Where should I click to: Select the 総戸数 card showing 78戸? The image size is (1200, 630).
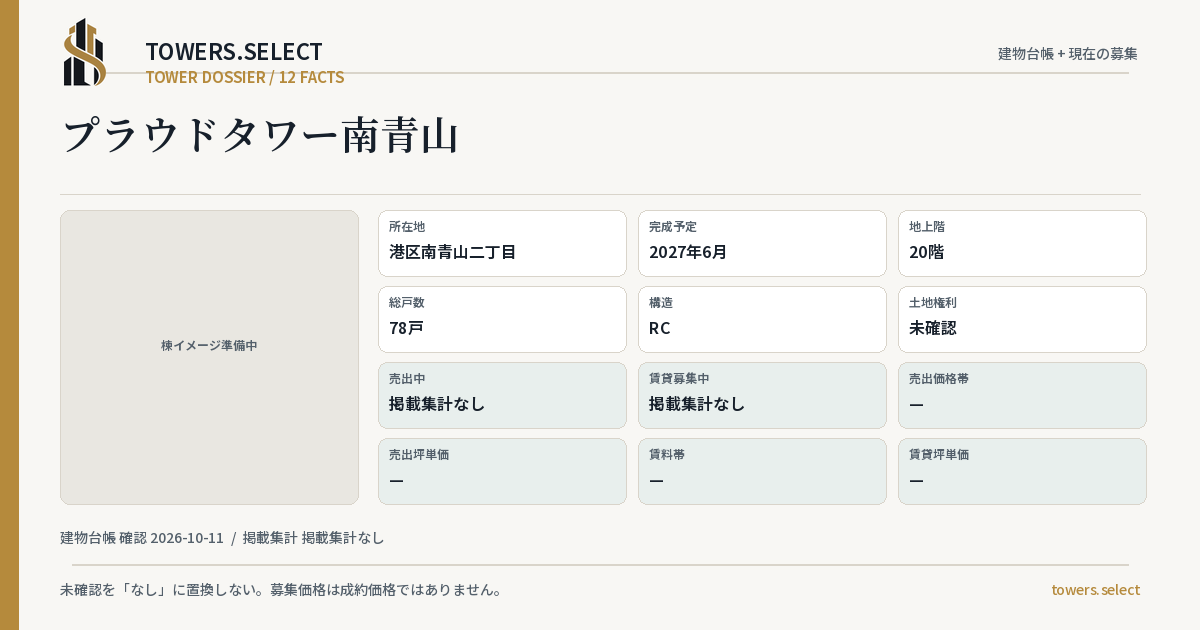click(502, 319)
